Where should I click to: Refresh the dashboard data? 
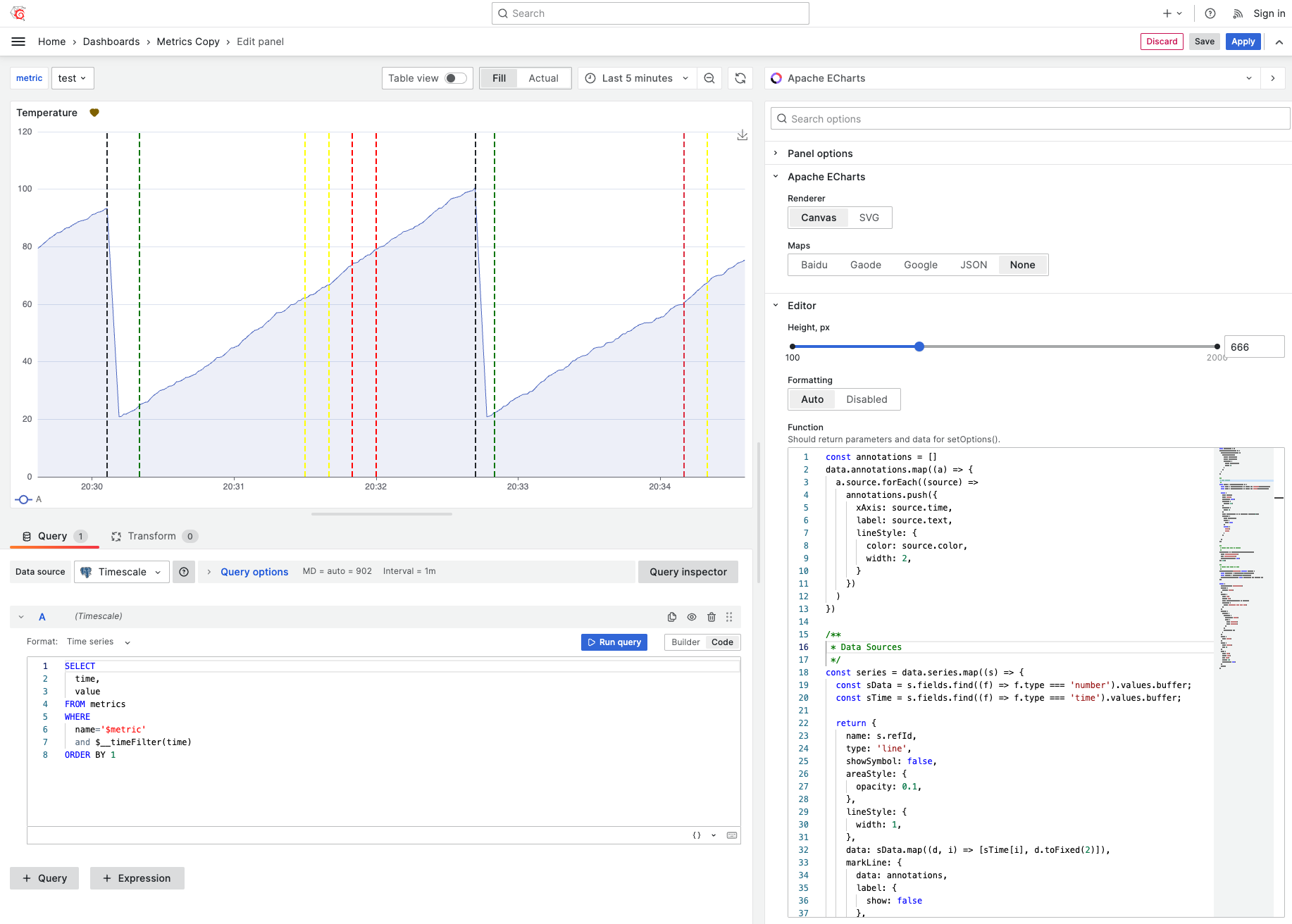click(x=740, y=78)
